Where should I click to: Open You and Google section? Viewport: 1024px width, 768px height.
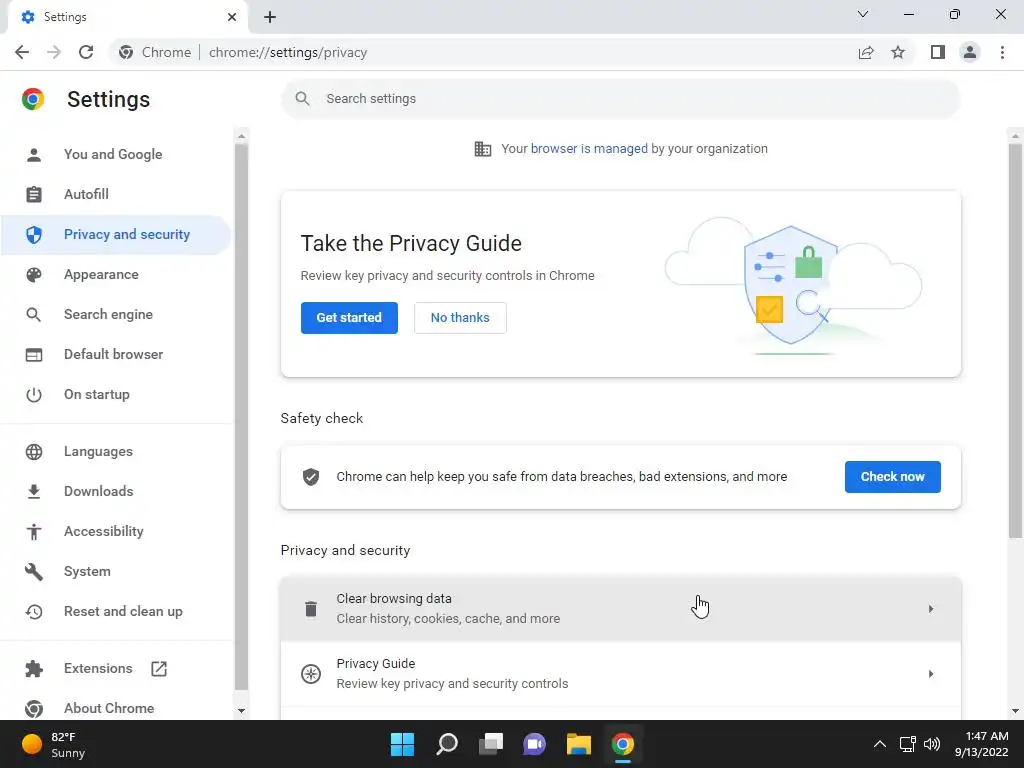(x=116, y=154)
